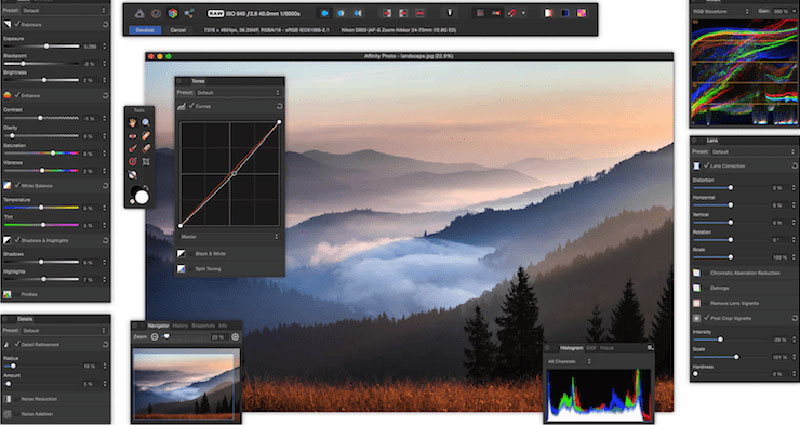Switch to the EXIF tab

[591, 348]
